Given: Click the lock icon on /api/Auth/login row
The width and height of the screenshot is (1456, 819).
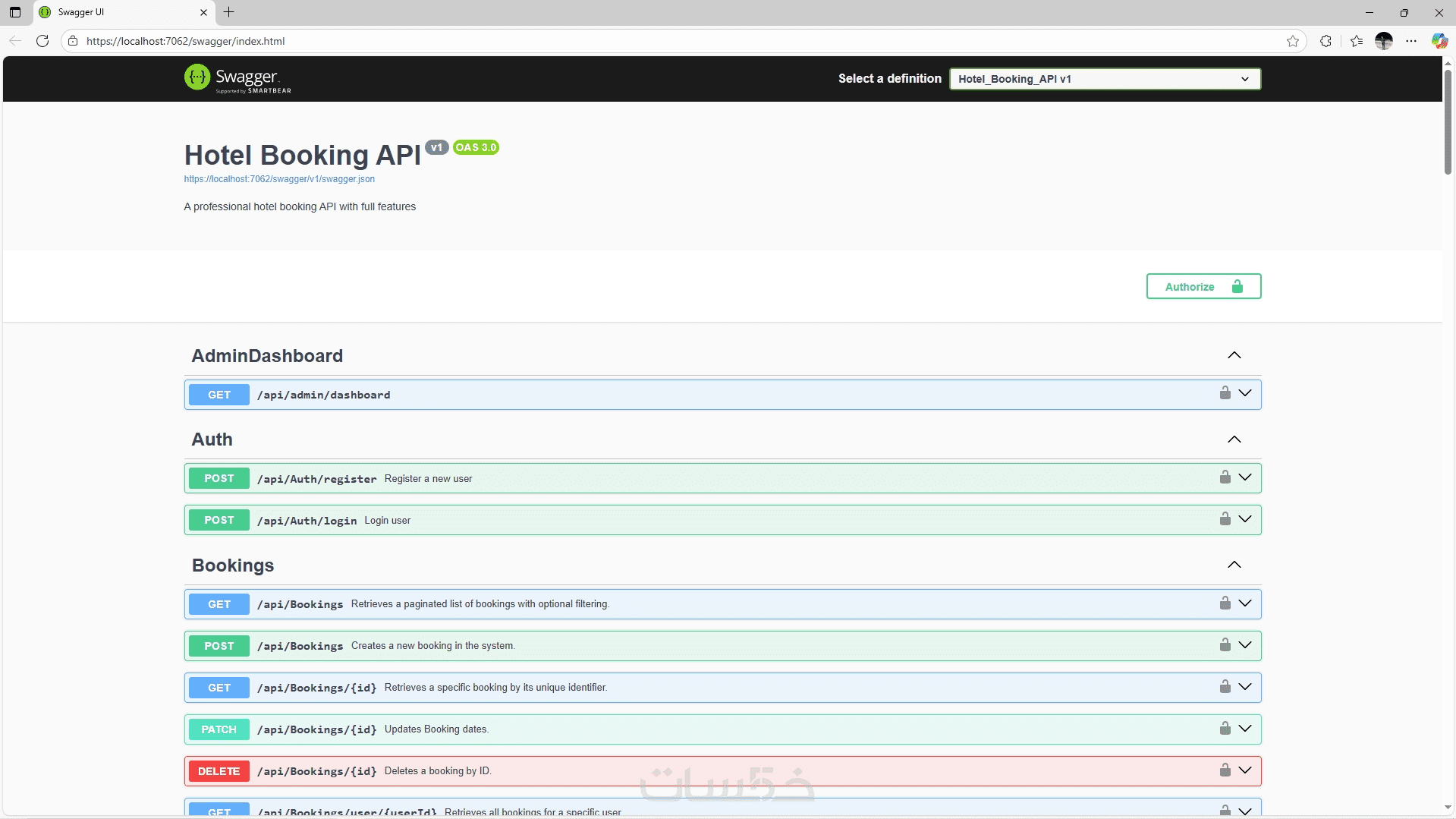Looking at the screenshot, I should pos(1225,518).
